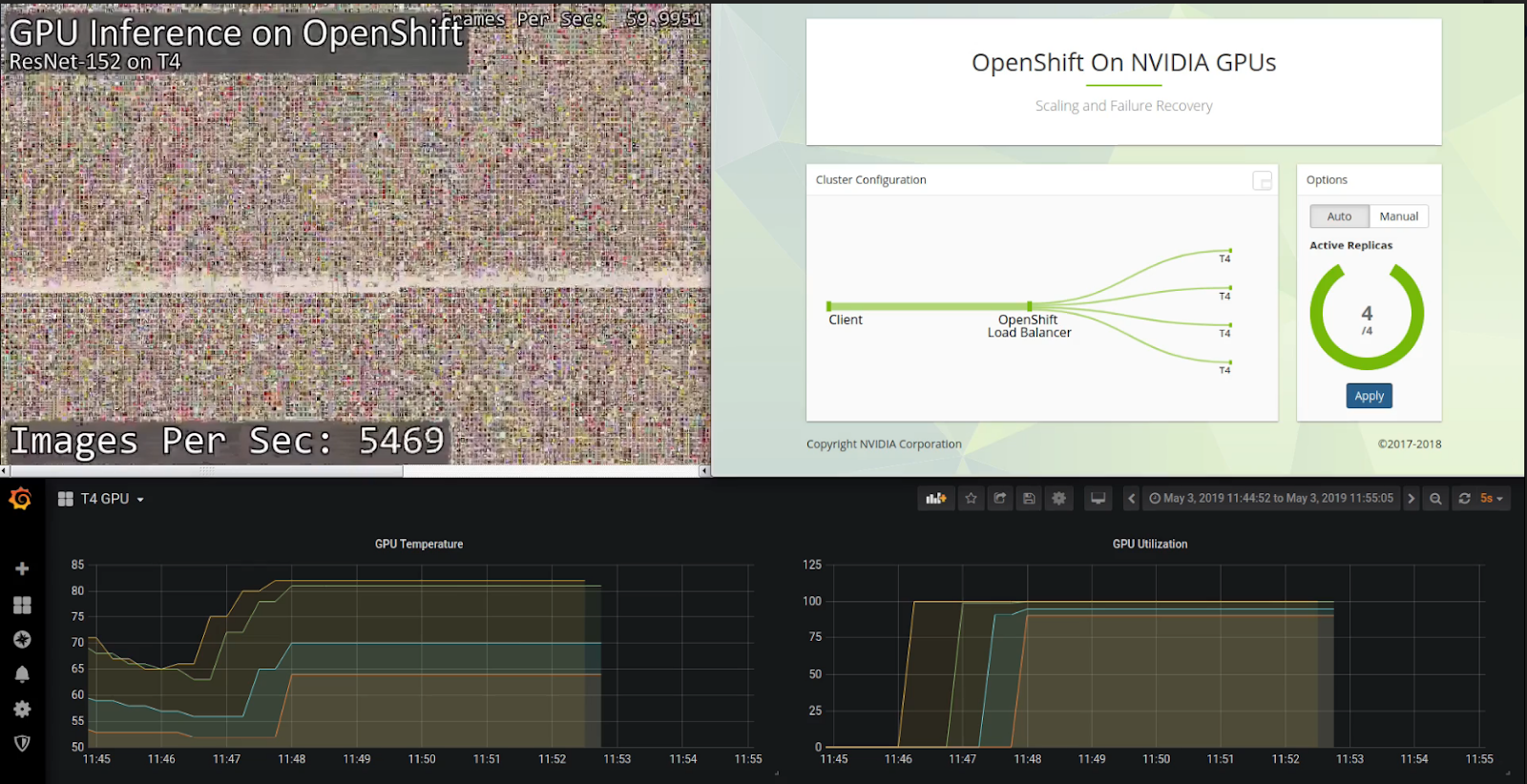Open the Explore compass icon

tap(22, 640)
